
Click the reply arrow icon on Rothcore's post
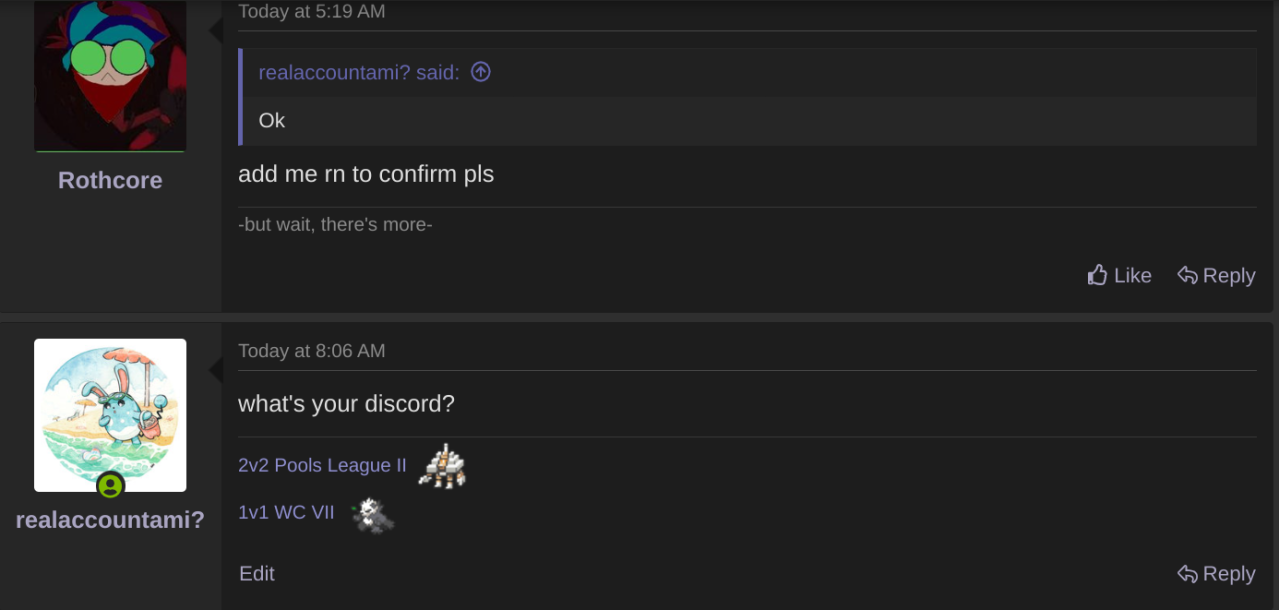coord(1187,275)
